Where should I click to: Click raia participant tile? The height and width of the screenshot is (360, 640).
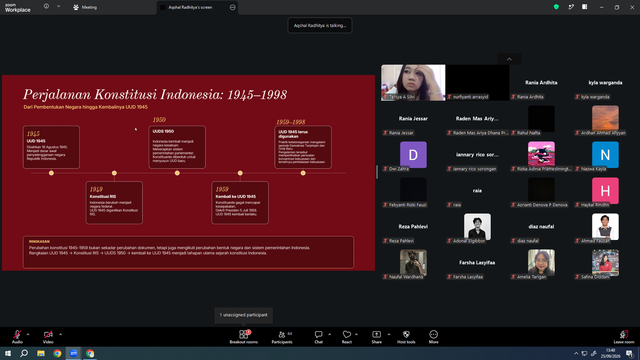pyautogui.click(x=477, y=191)
